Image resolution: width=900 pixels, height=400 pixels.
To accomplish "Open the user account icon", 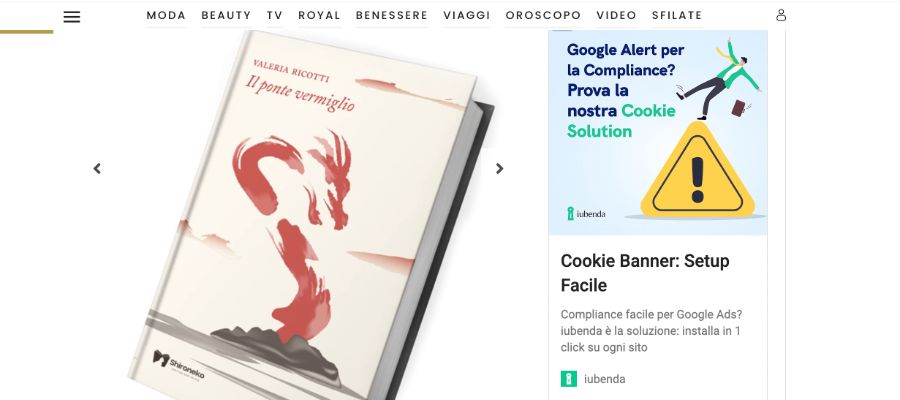I will coord(781,15).
